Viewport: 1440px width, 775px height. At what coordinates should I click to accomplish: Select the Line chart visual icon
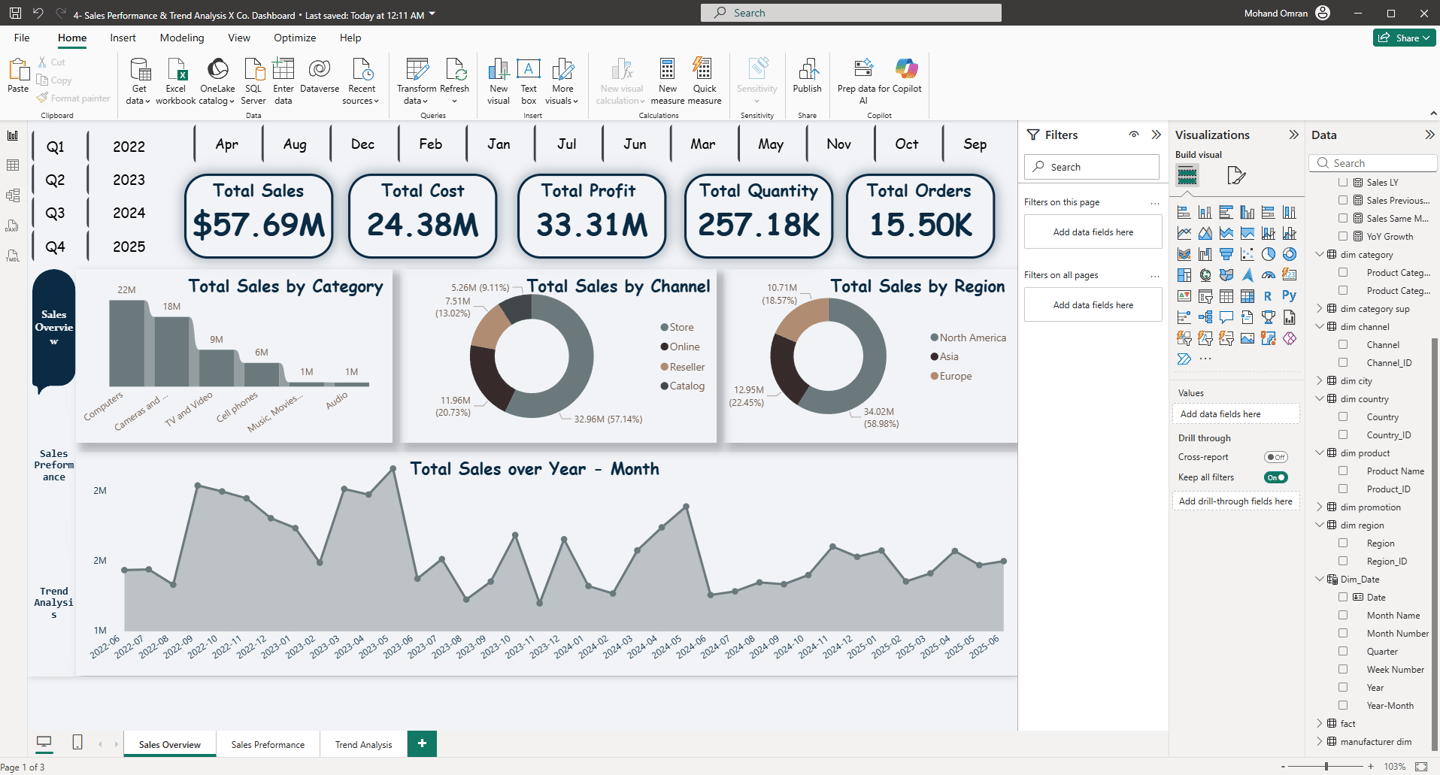coord(1184,233)
